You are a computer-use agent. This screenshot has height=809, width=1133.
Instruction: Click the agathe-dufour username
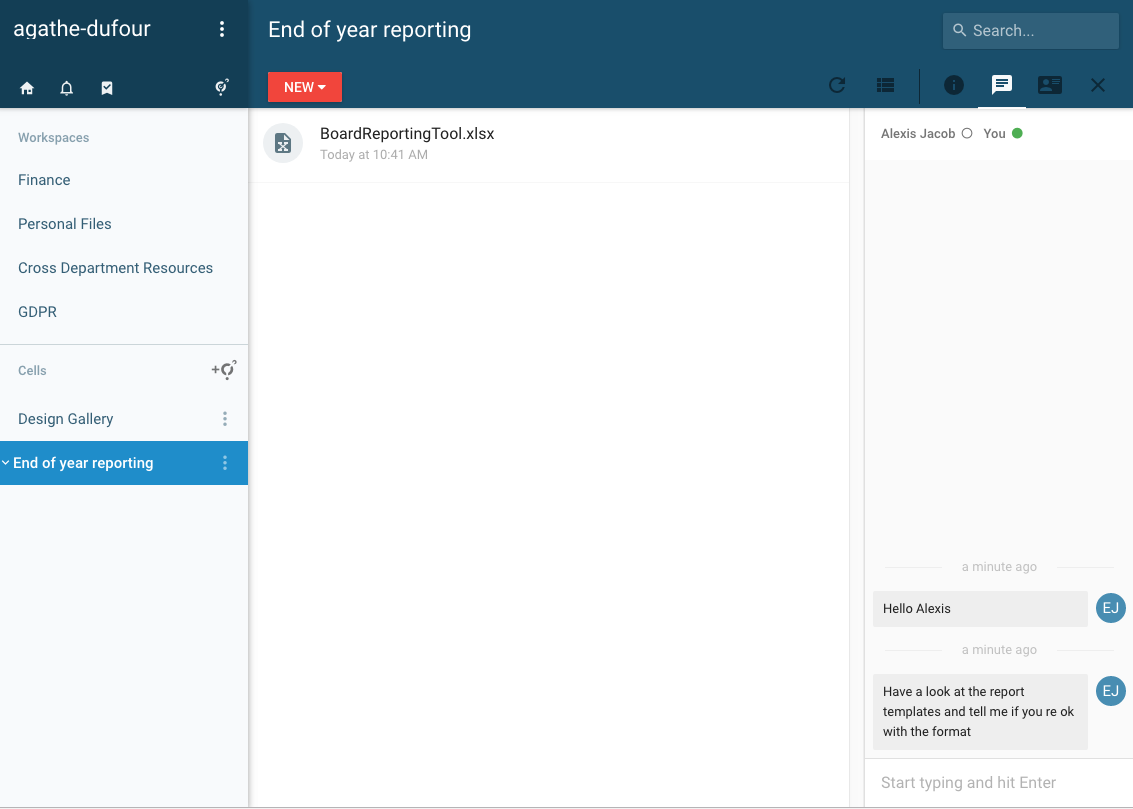[x=82, y=29]
